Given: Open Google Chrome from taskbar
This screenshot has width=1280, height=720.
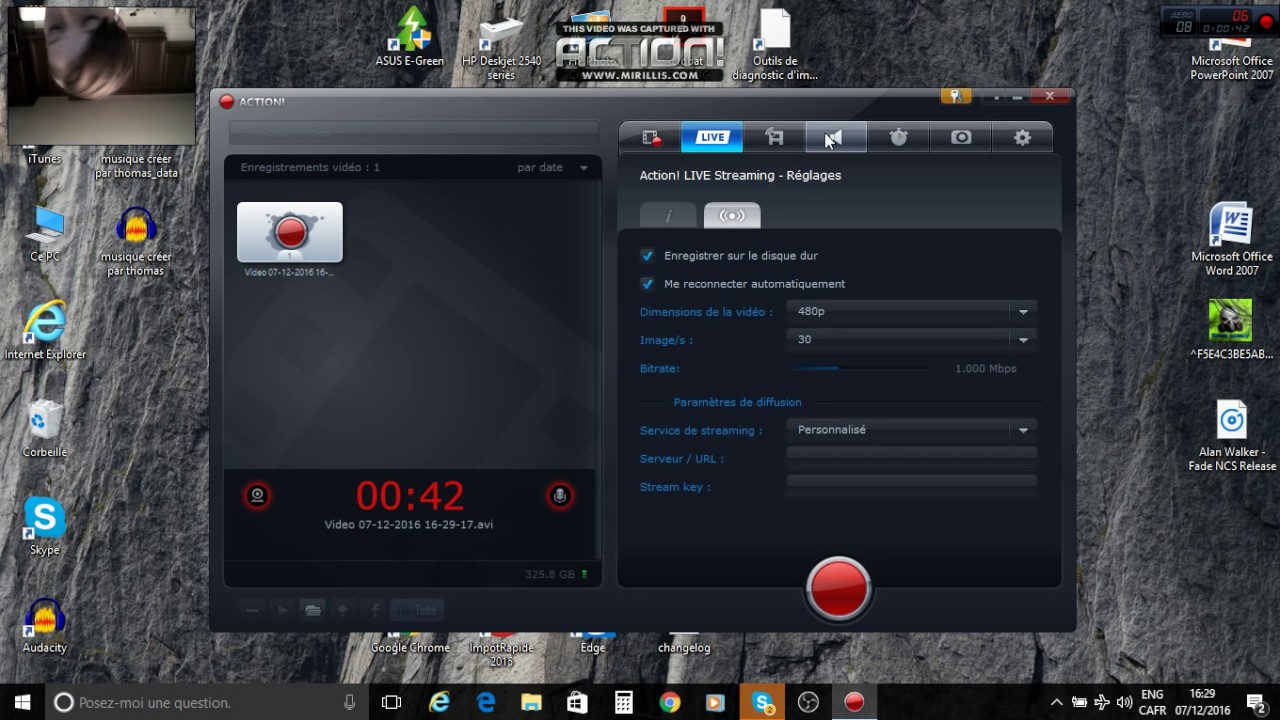Looking at the screenshot, I should 670,703.
